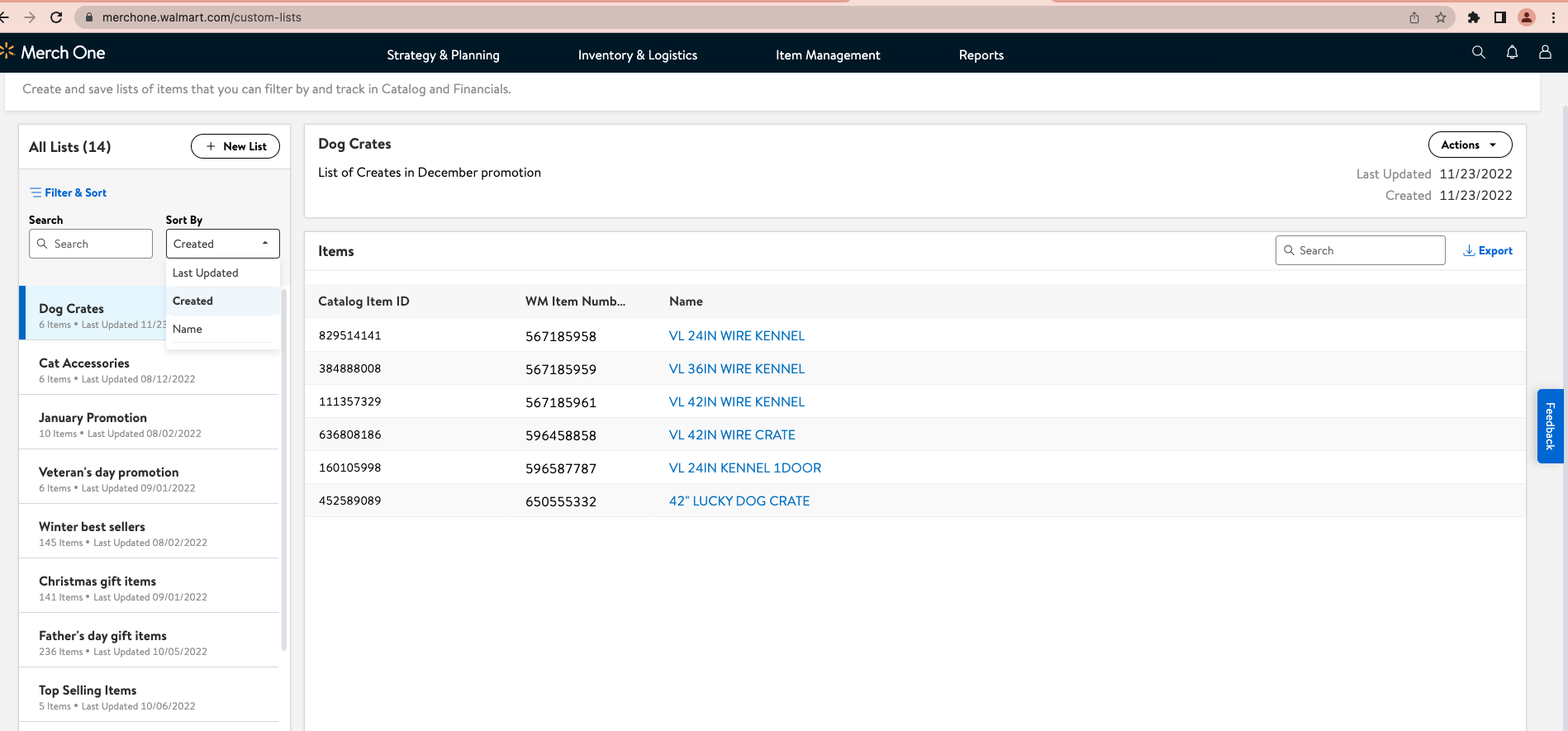The height and width of the screenshot is (731, 1568).
Task: Click the New List button
Action: click(235, 146)
